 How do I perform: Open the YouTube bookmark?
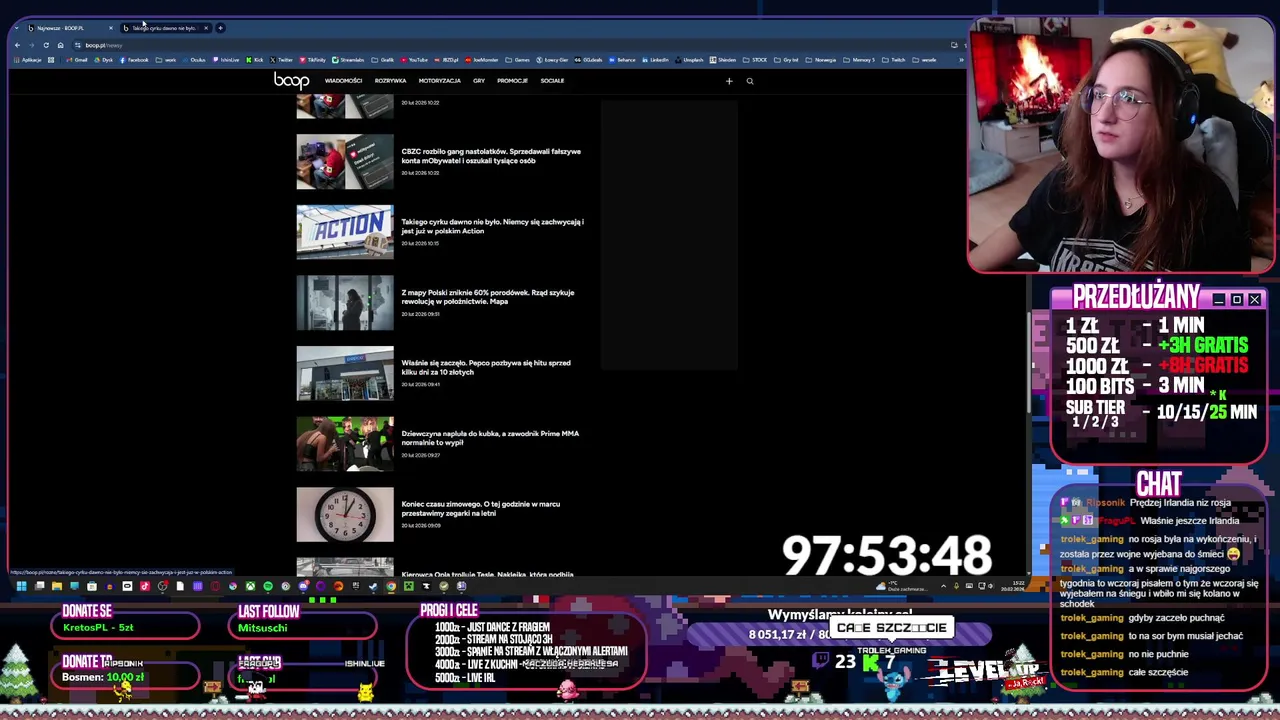click(x=414, y=60)
